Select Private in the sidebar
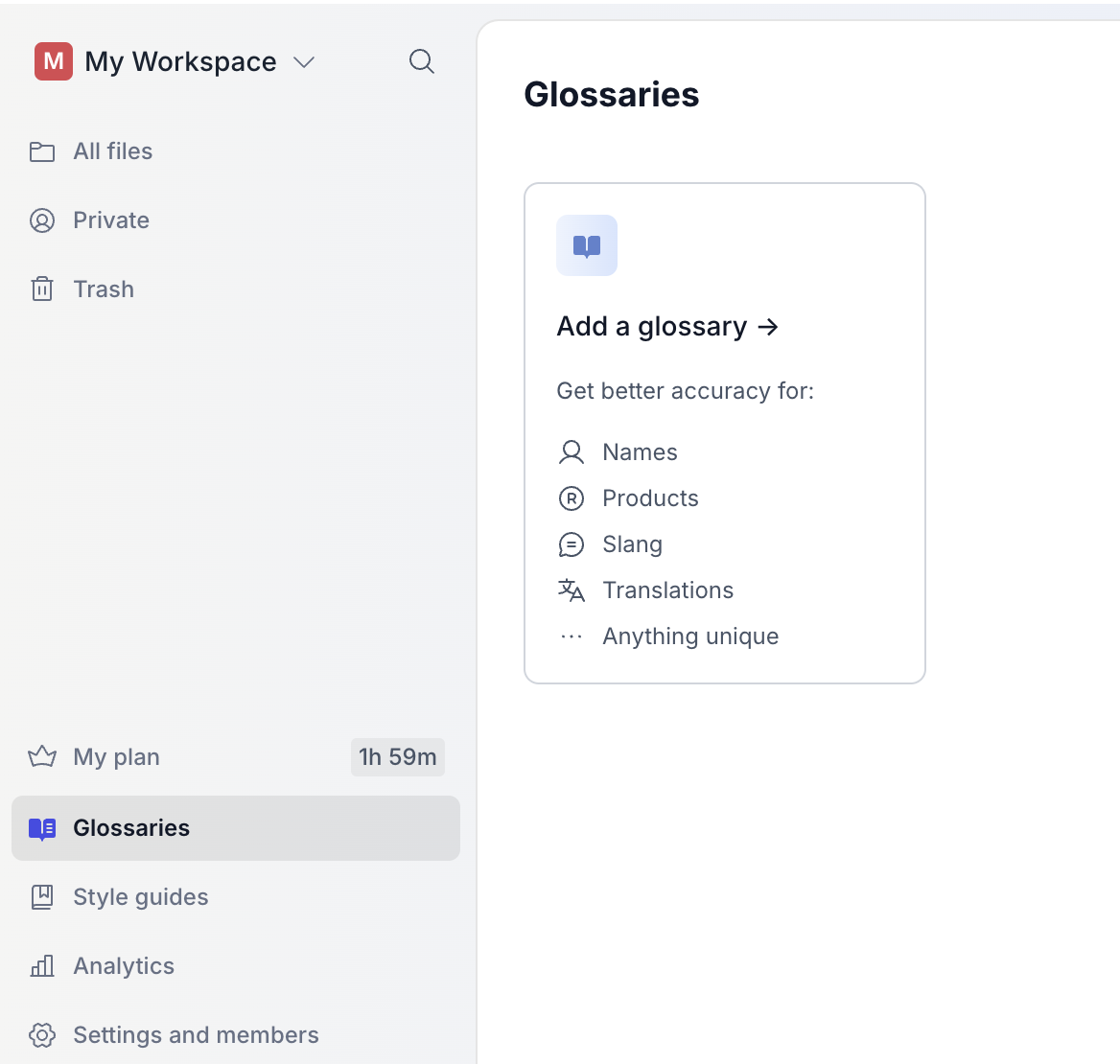 tap(110, 220)
